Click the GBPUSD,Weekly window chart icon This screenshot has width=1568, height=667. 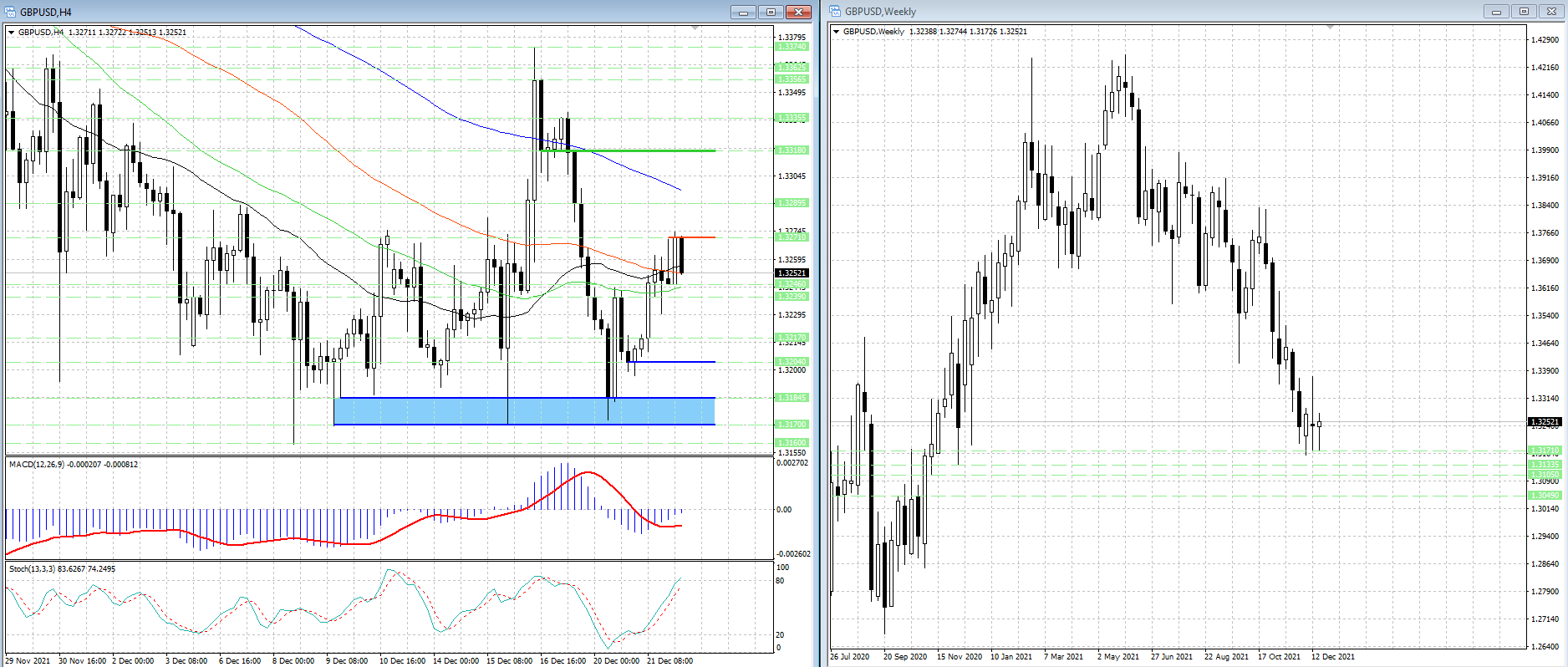[x=835, y=12]
